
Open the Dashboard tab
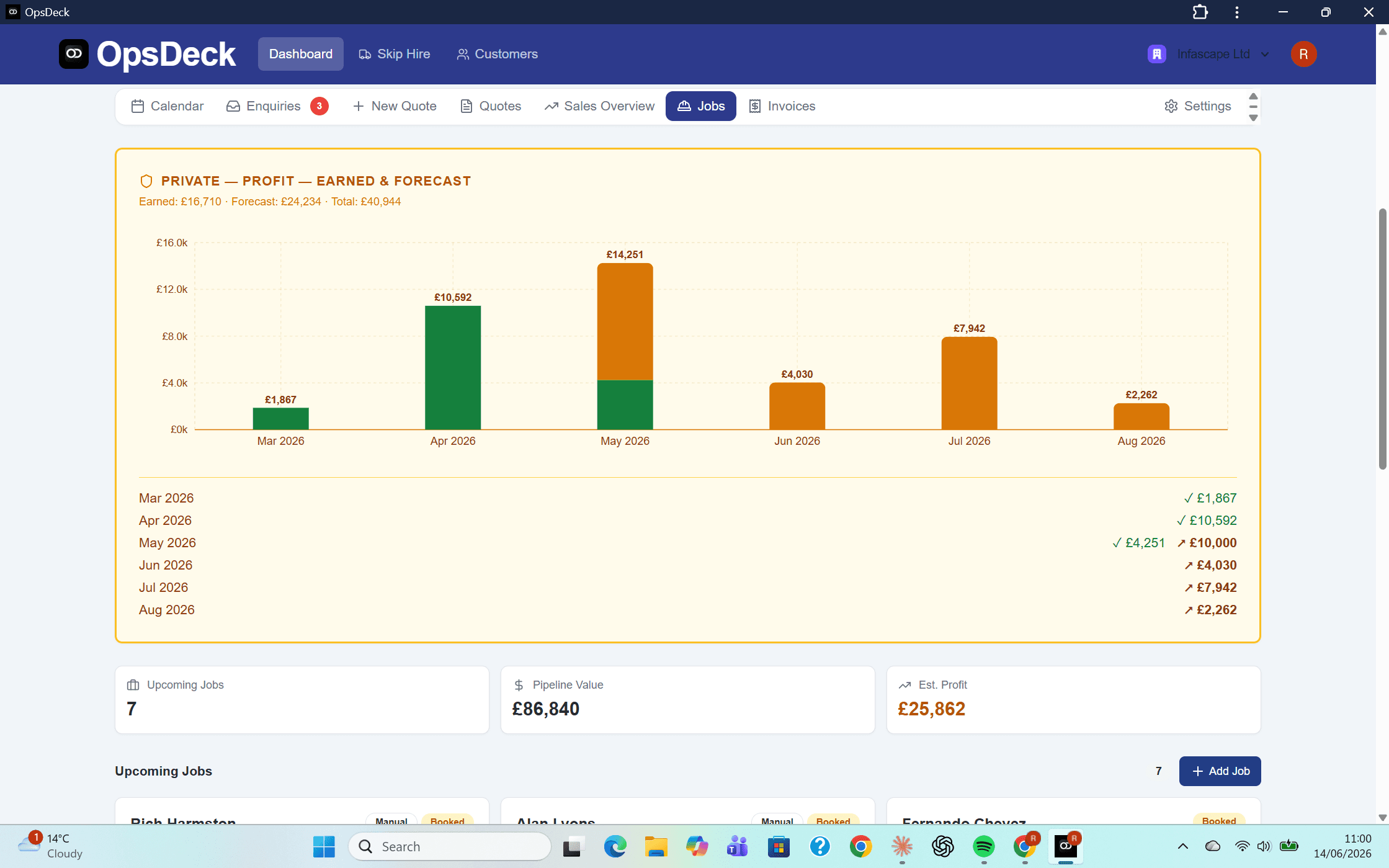point(301,54)
